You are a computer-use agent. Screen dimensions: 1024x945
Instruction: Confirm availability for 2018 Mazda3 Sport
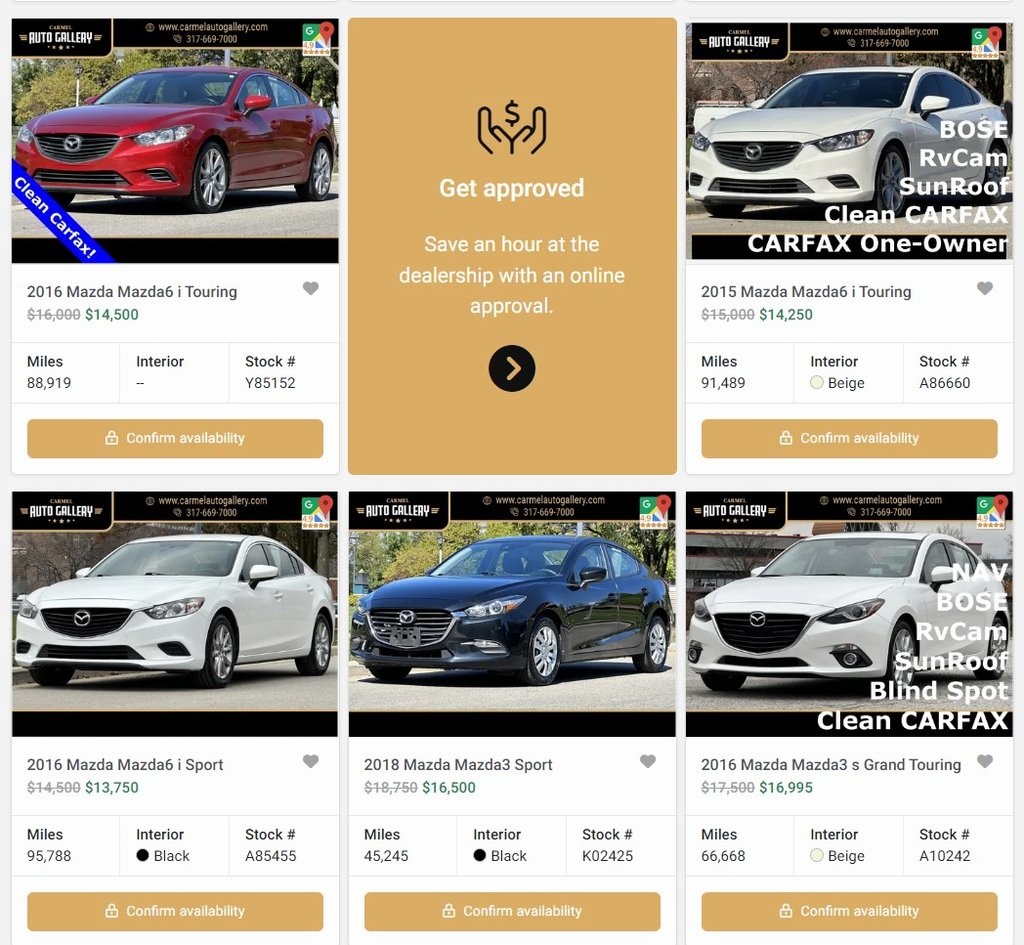(x=512, y=911)
